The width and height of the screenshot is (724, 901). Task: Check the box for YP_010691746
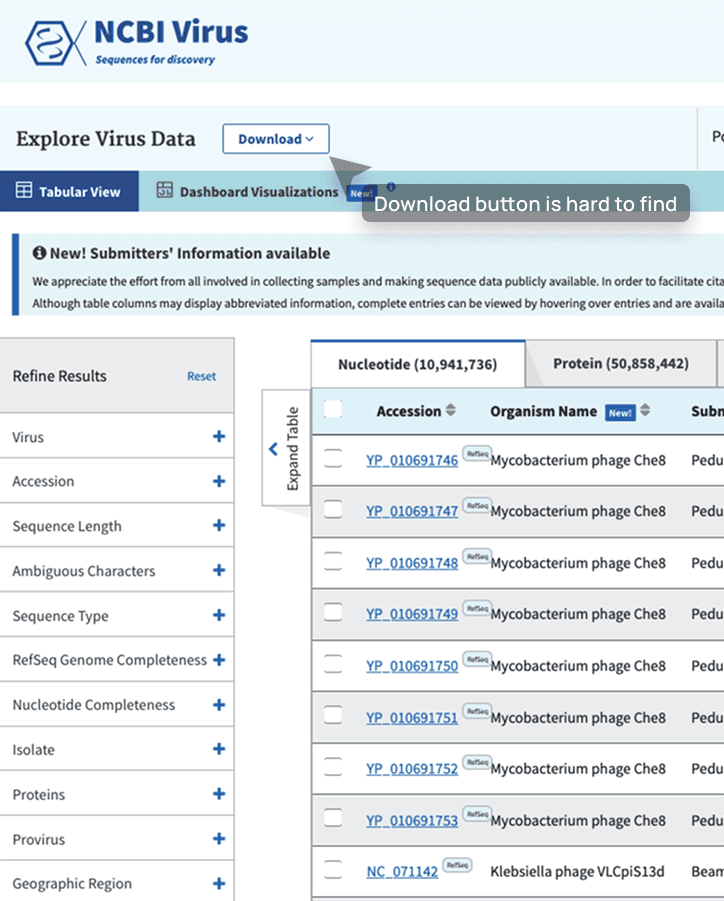click(x=333, y=459)
